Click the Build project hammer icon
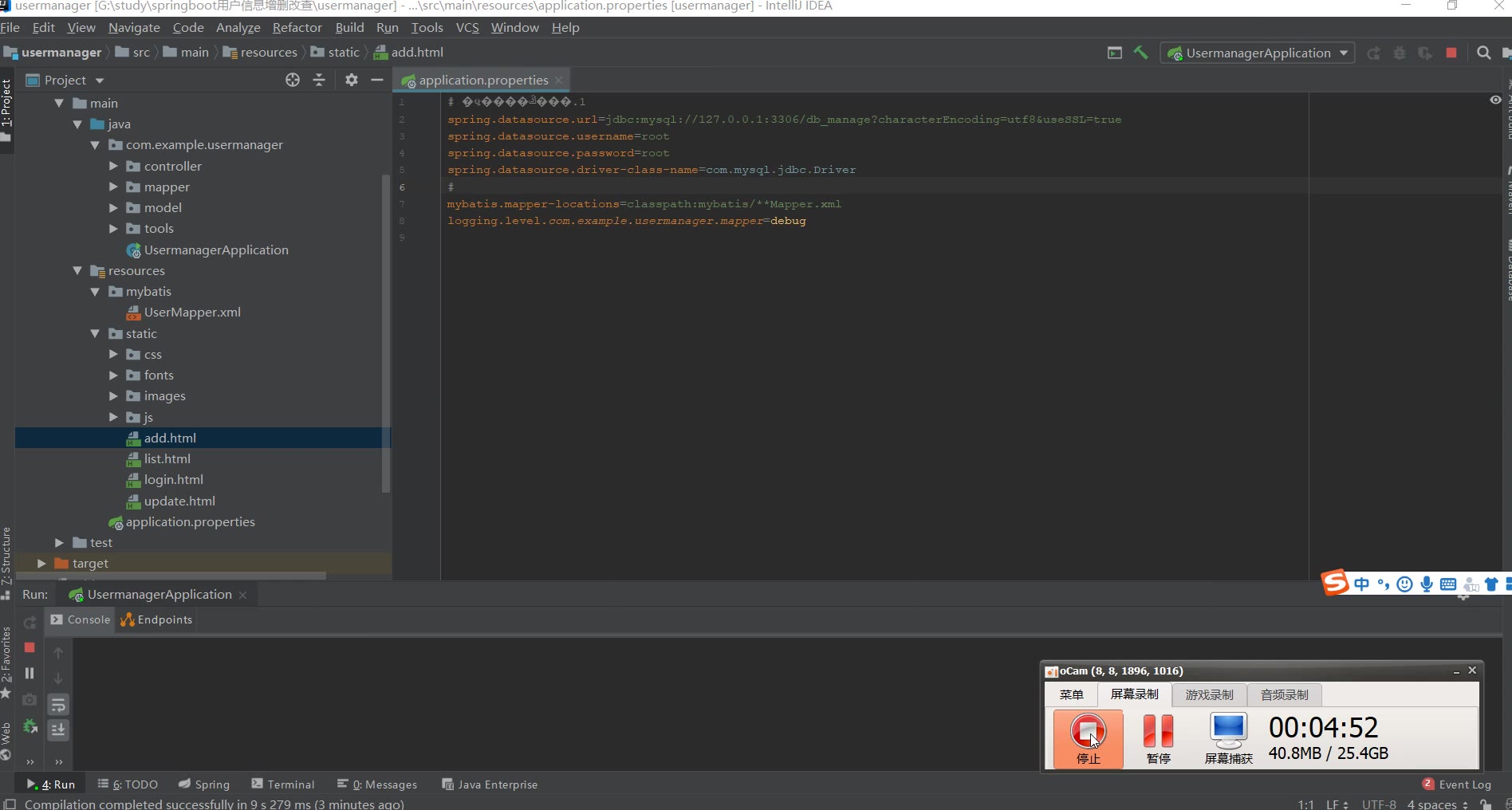 coord(1140,53)
